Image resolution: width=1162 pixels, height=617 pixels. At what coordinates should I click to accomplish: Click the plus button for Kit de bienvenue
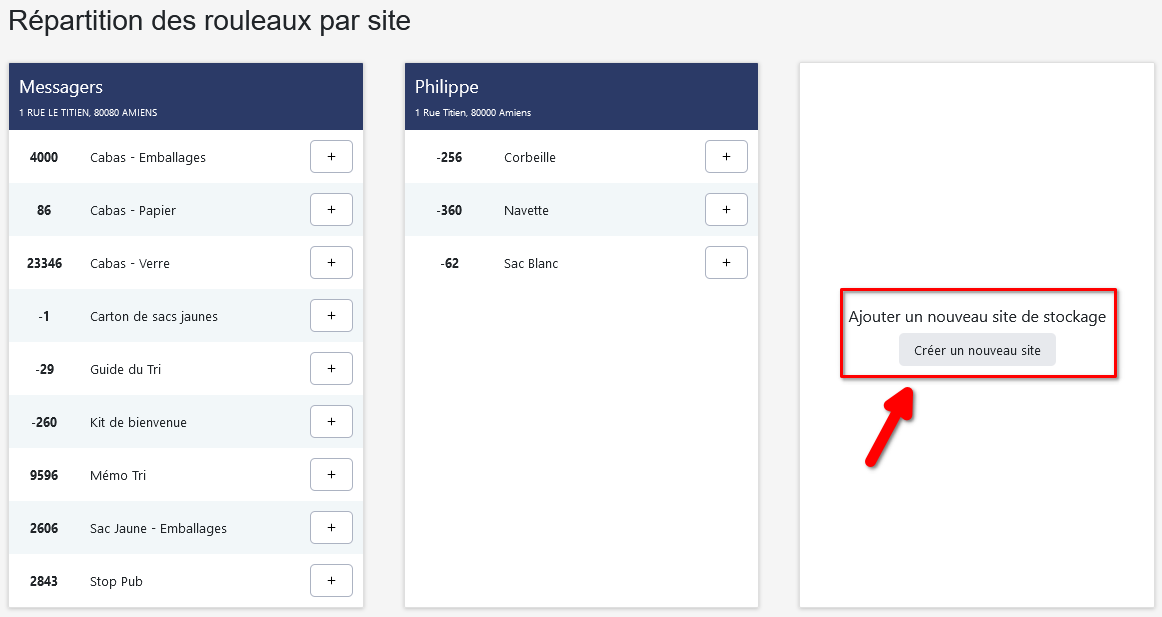(331, 422)
